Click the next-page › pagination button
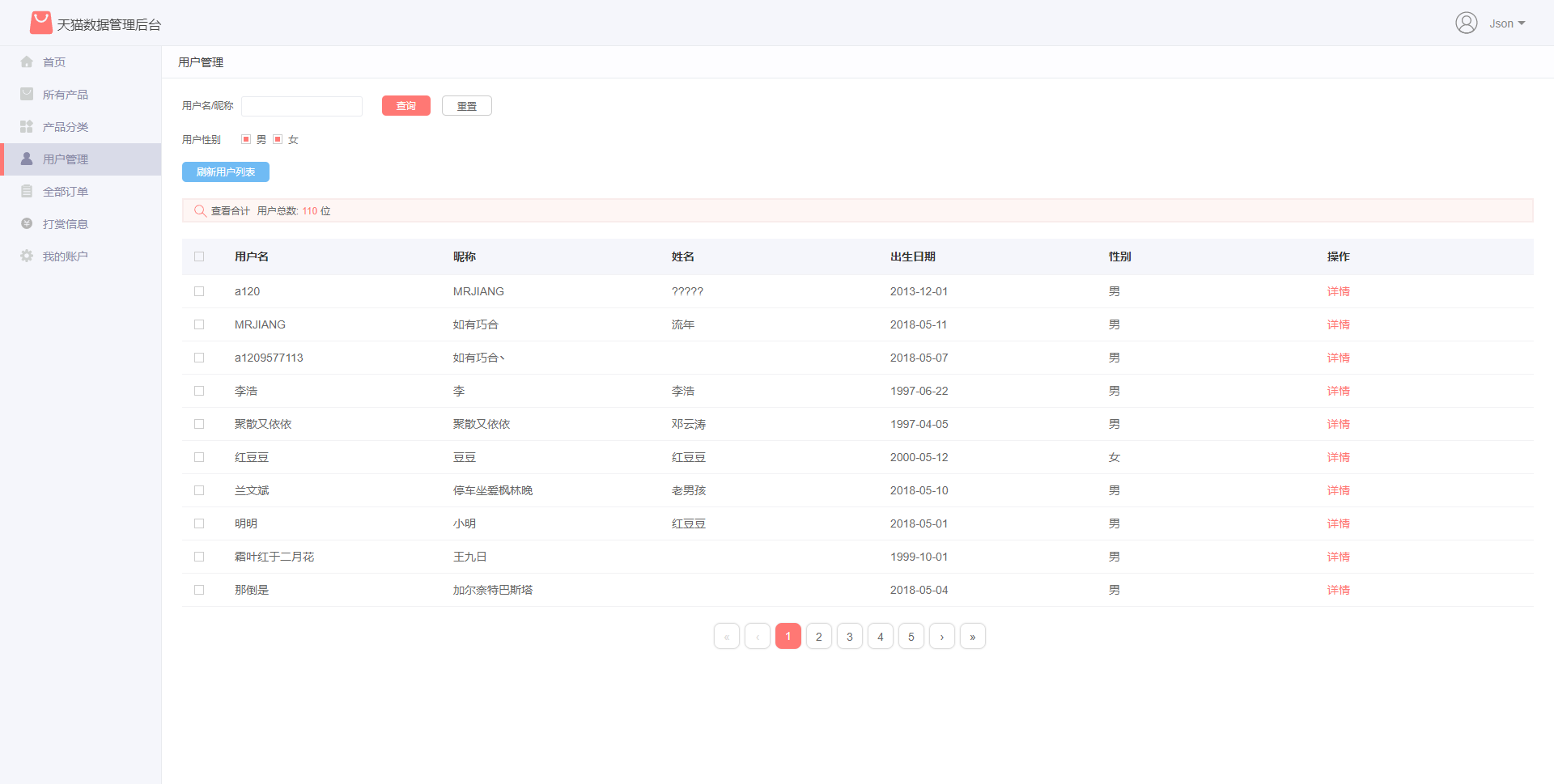This screenshot has height=784, width=1554. coord(942,636)
